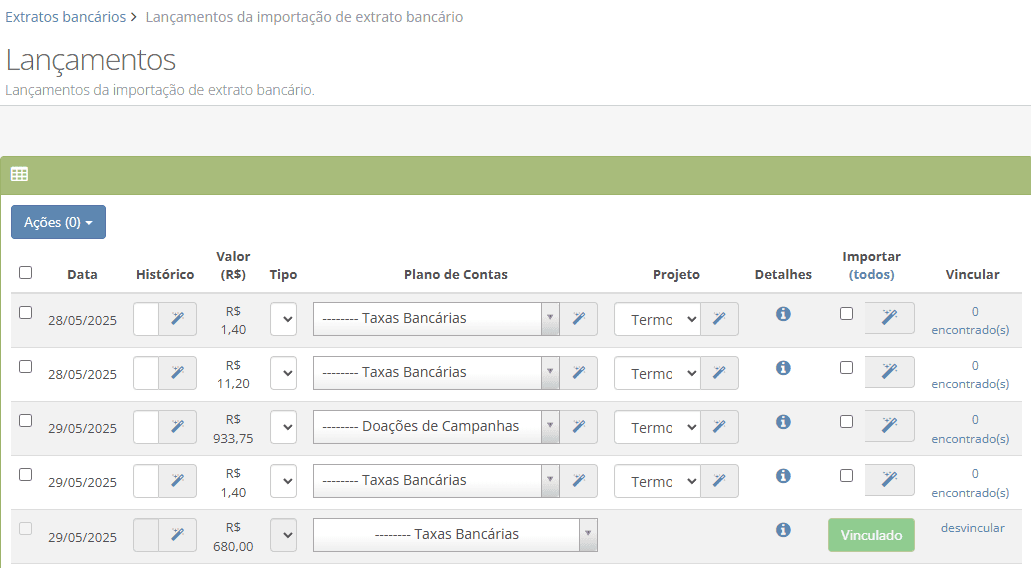Image resolution: width=1031 pixels, height=568 pixels.
Task: Click the table grid icon in green header
Action: coord(19,174)
